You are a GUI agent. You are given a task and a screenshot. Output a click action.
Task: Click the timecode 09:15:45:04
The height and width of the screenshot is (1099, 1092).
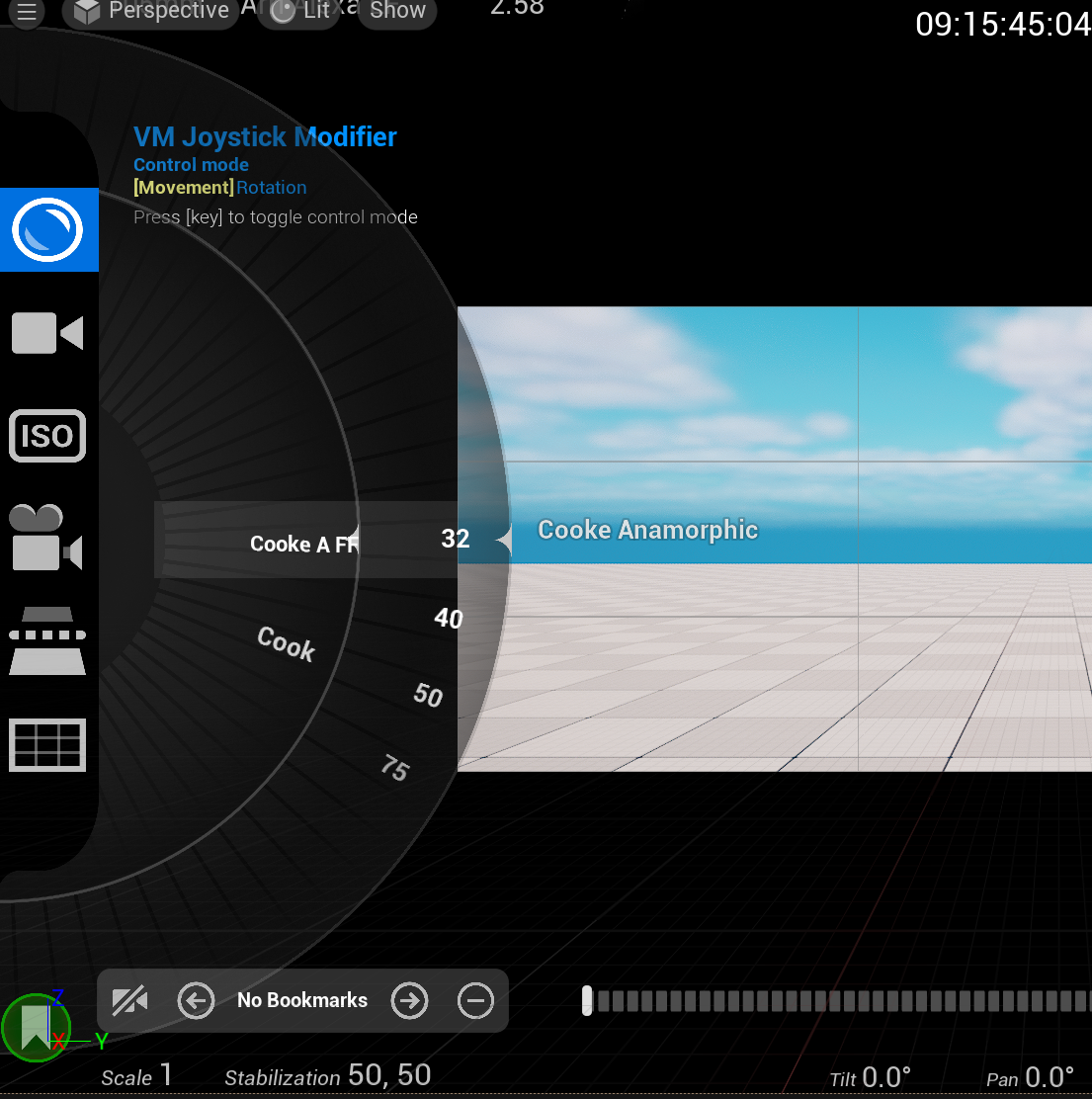(1003, 25)
